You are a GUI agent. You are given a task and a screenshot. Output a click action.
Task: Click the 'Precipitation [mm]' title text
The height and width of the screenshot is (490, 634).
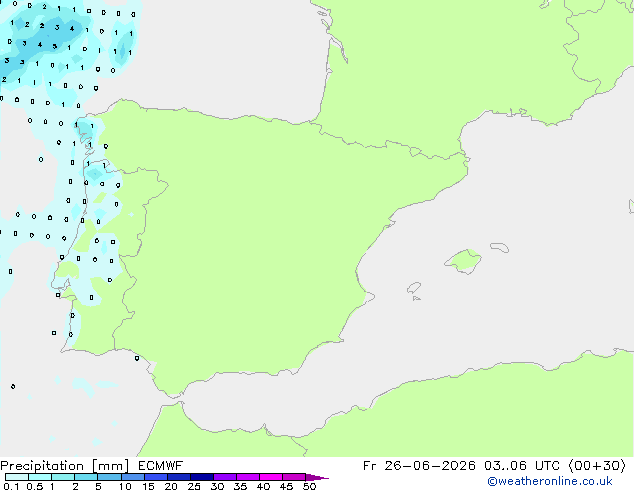(65, 466)
